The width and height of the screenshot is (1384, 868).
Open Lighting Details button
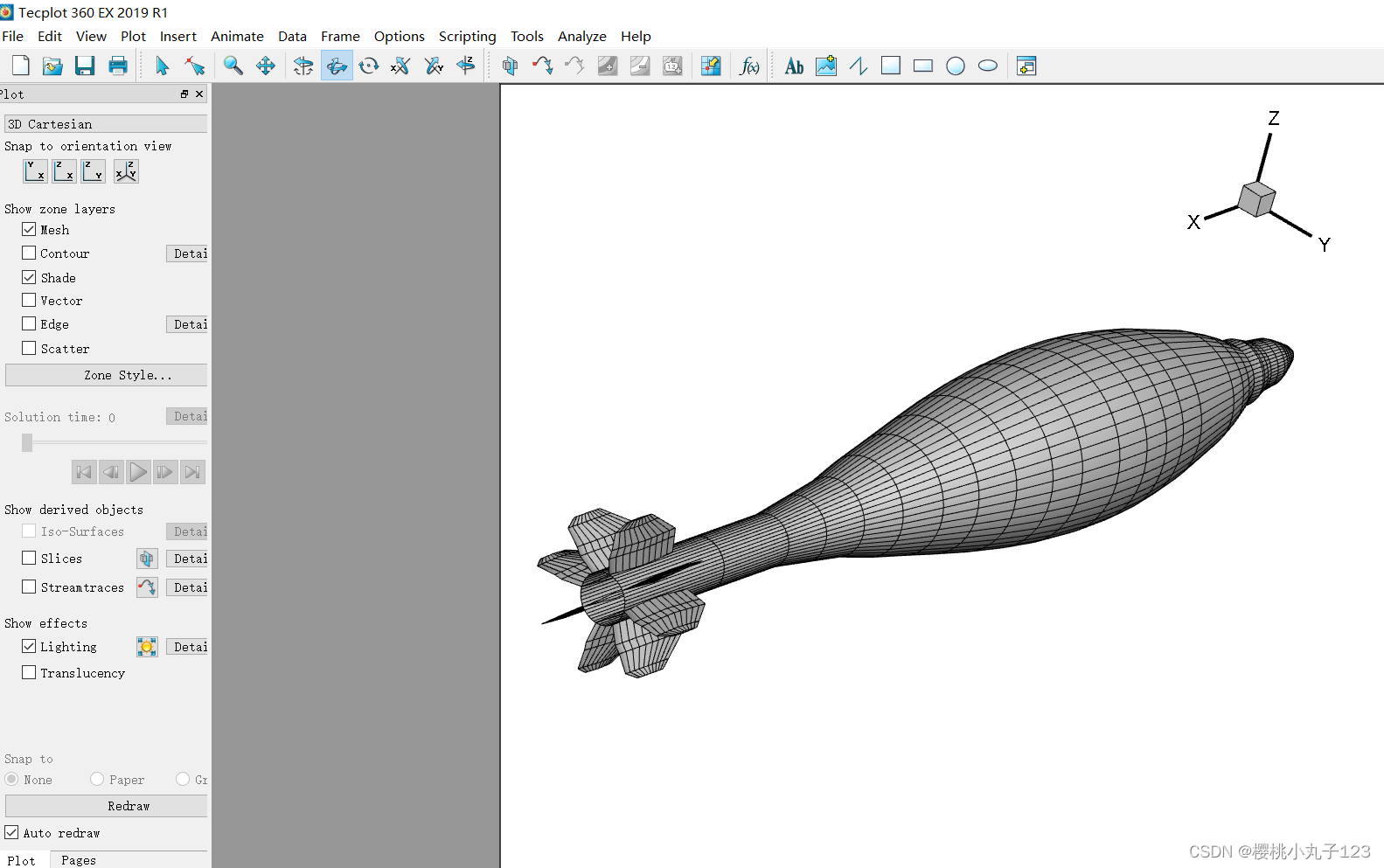point(187,647)
